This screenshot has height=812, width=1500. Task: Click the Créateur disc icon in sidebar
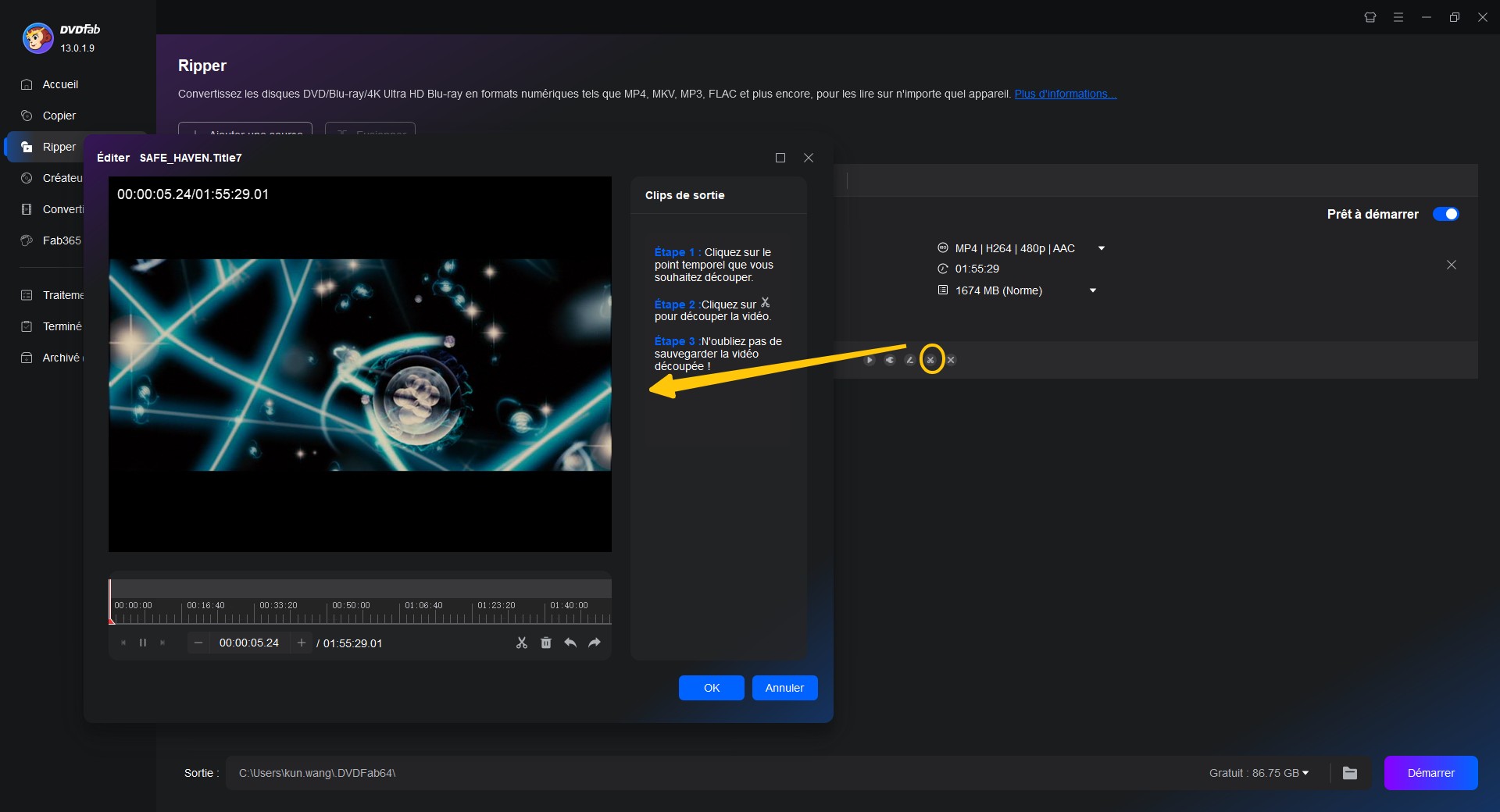(27, 178)
